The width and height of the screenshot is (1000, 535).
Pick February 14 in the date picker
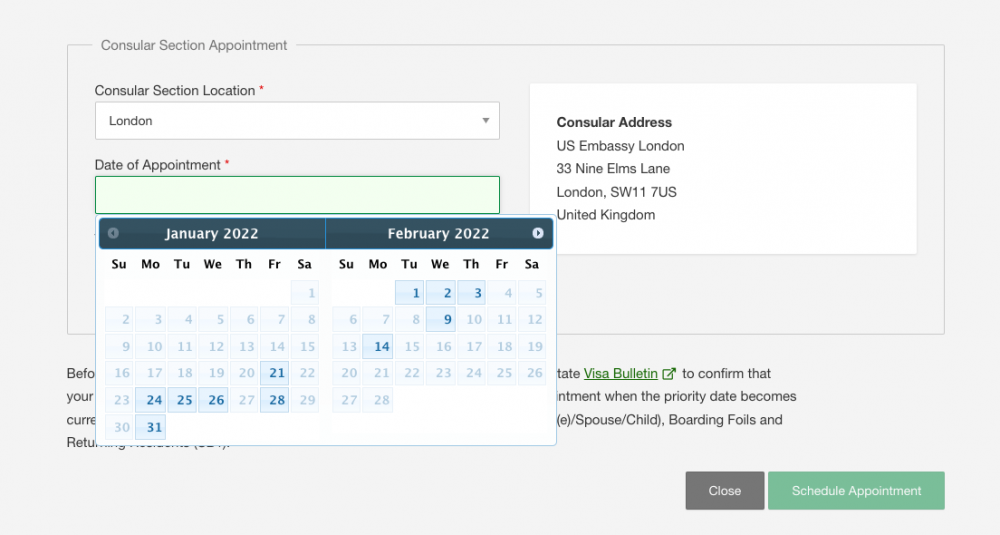pos(379,347)
